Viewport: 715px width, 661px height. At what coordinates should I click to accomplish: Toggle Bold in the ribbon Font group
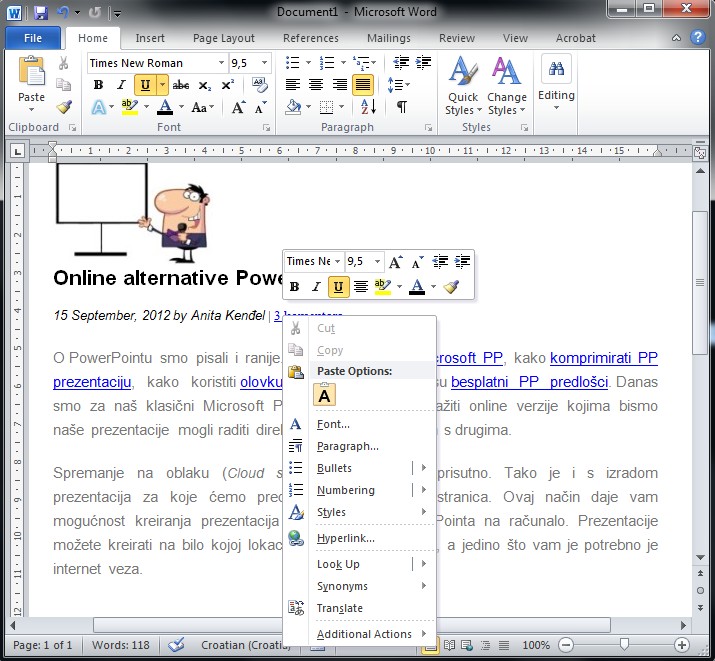click(98, 85)
